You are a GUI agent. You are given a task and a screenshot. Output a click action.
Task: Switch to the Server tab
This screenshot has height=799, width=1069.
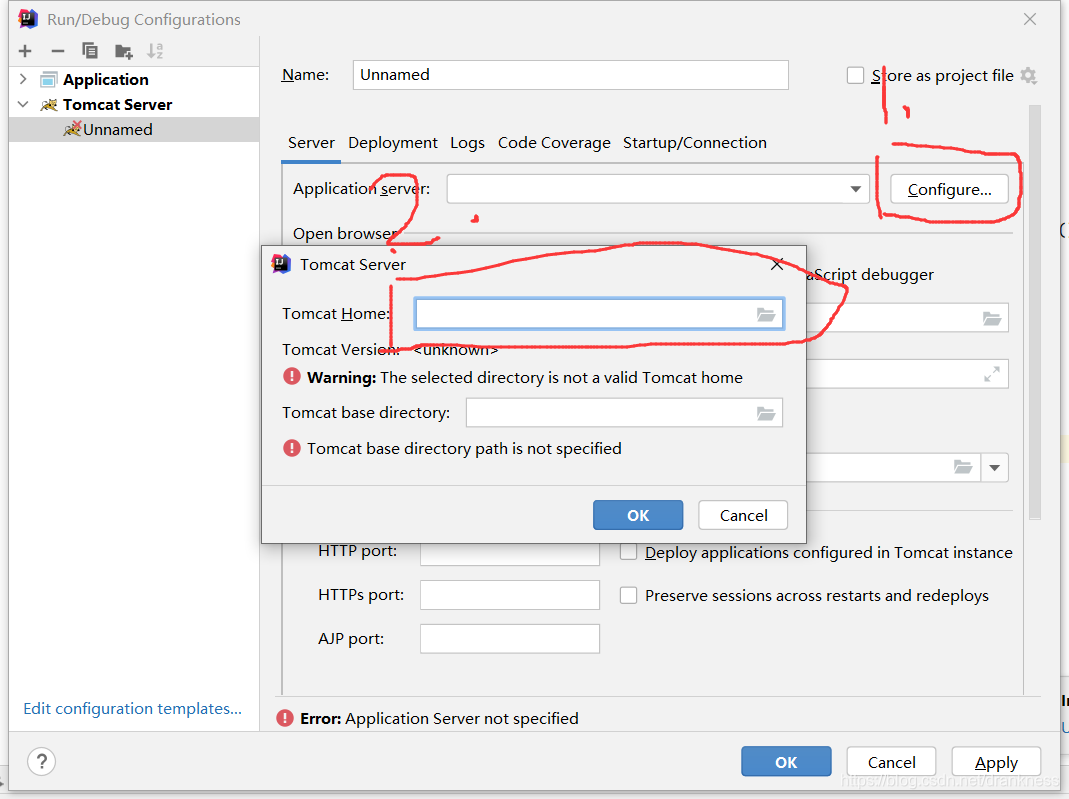pos(311,143)
